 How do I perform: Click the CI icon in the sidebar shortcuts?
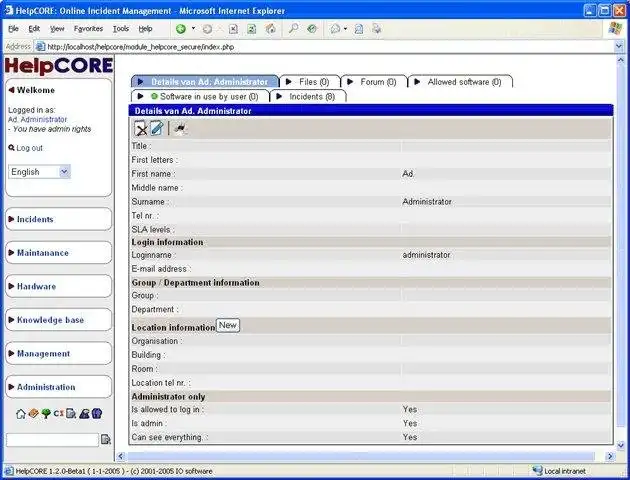59,413
